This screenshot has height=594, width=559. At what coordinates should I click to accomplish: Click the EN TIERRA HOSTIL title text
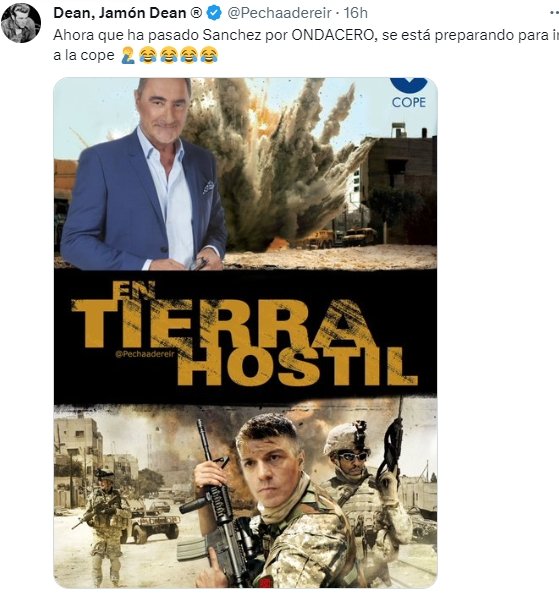point(244,333)
